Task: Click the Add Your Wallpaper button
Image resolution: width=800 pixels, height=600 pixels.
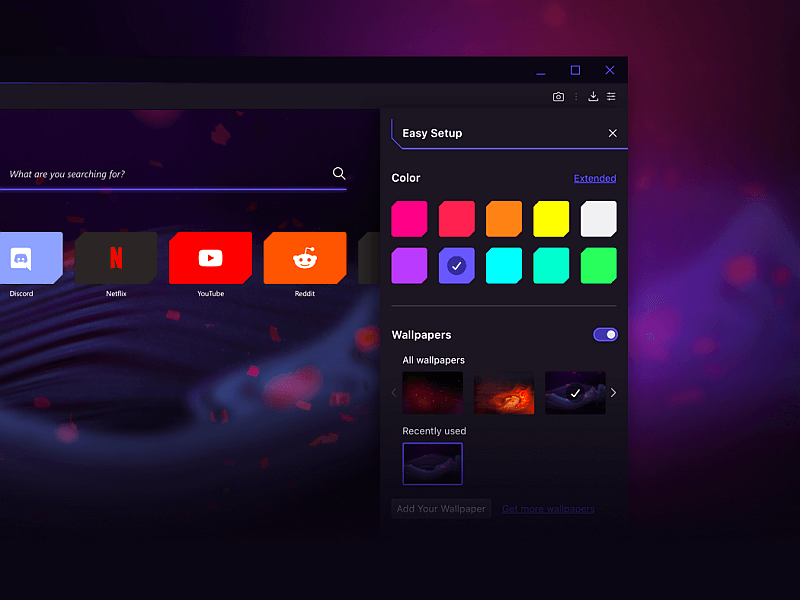Action: point(441,509)
